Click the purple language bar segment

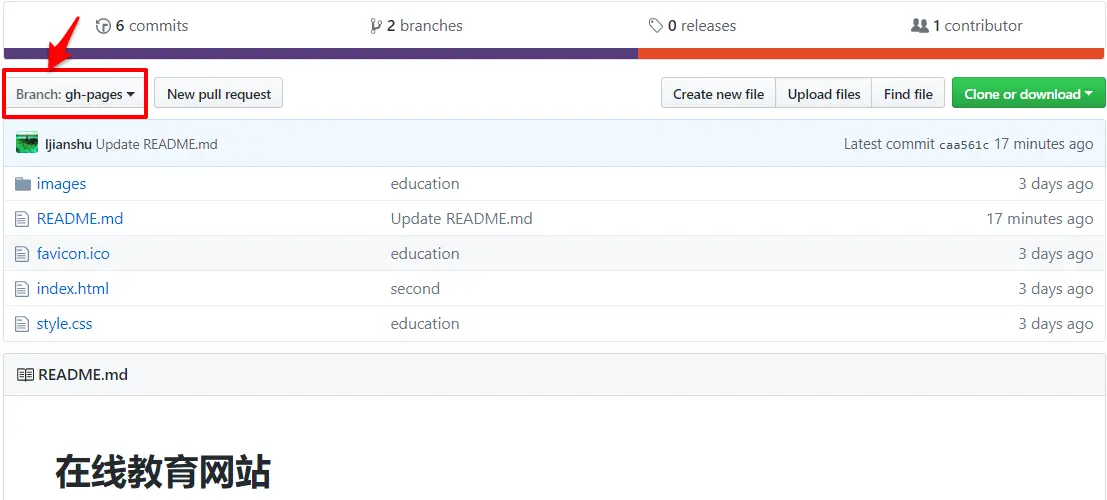tap(321, 54)
